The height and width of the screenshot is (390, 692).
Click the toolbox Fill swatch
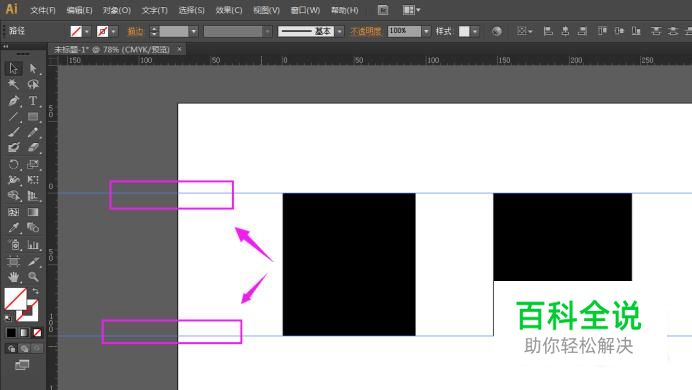point(15,299)
